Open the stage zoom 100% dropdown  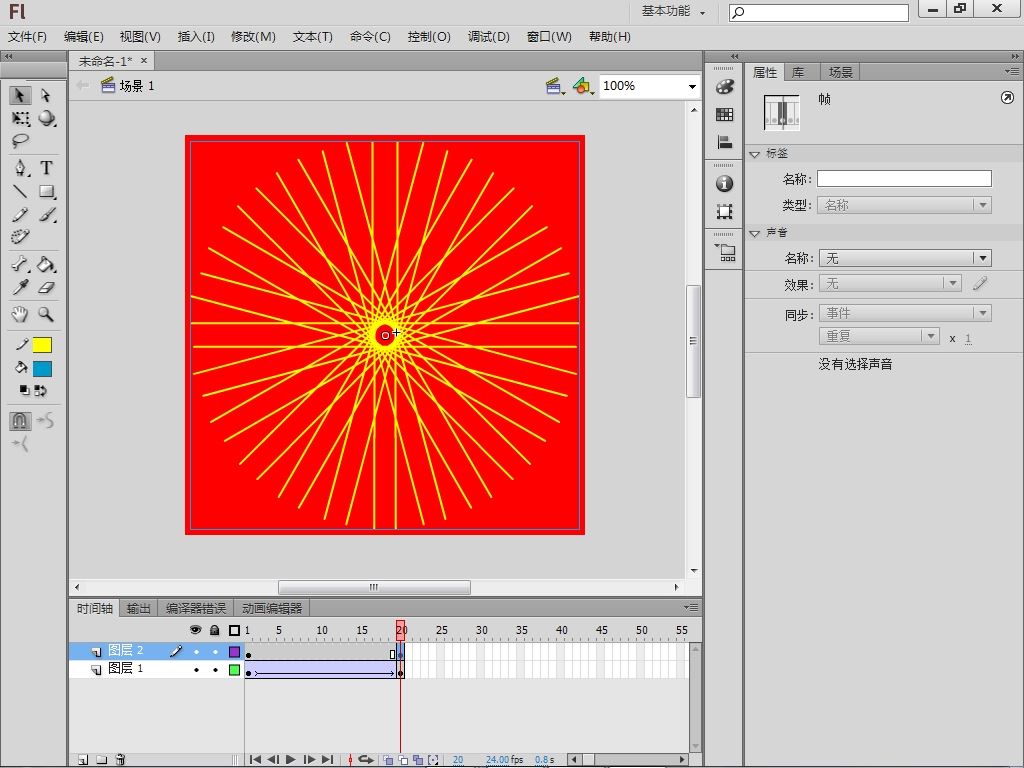point(691,87)
